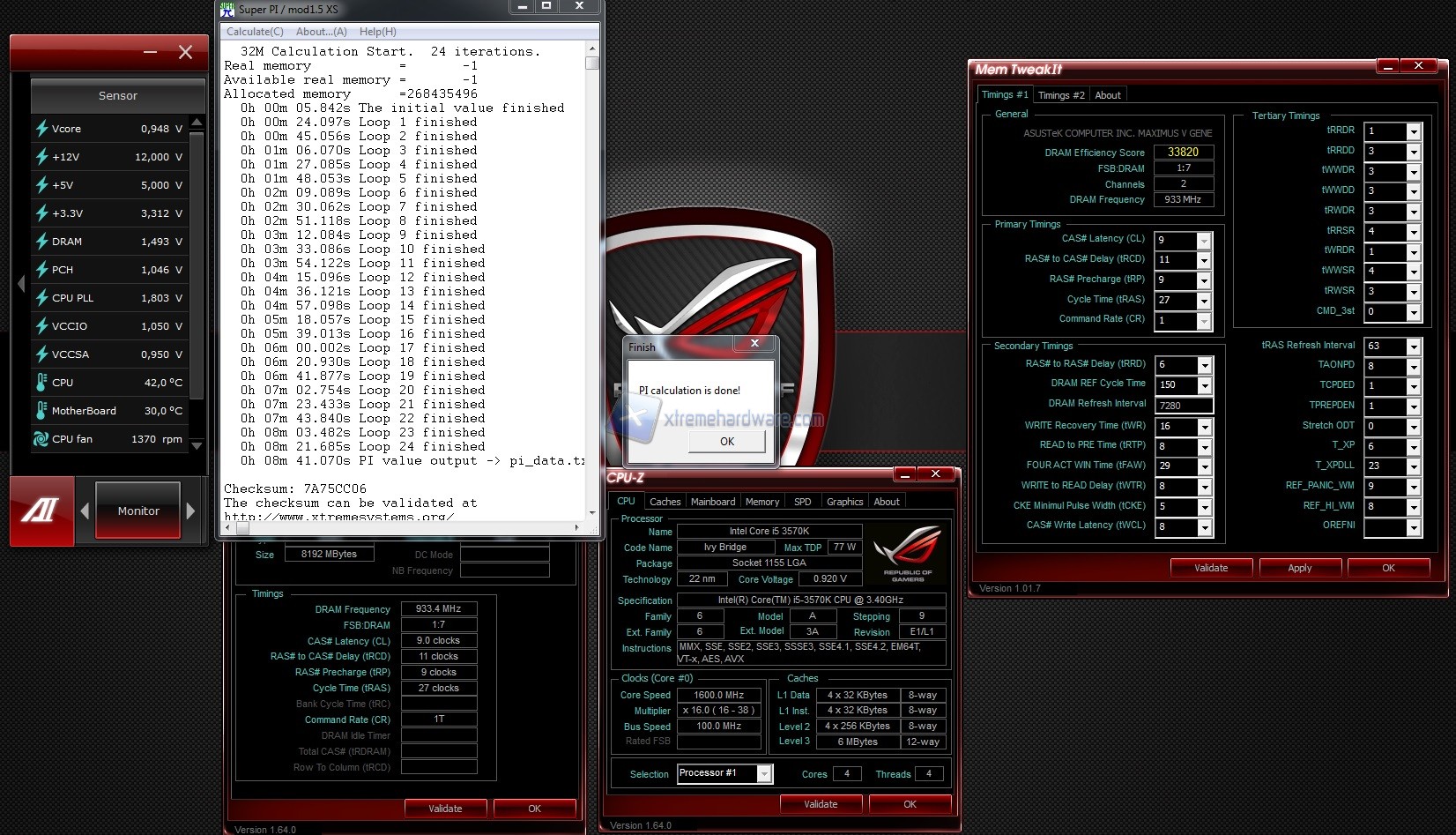This screenshot has height=835, width=1456.
Task: Click the Super PI title bar icon
Action: 228,10
